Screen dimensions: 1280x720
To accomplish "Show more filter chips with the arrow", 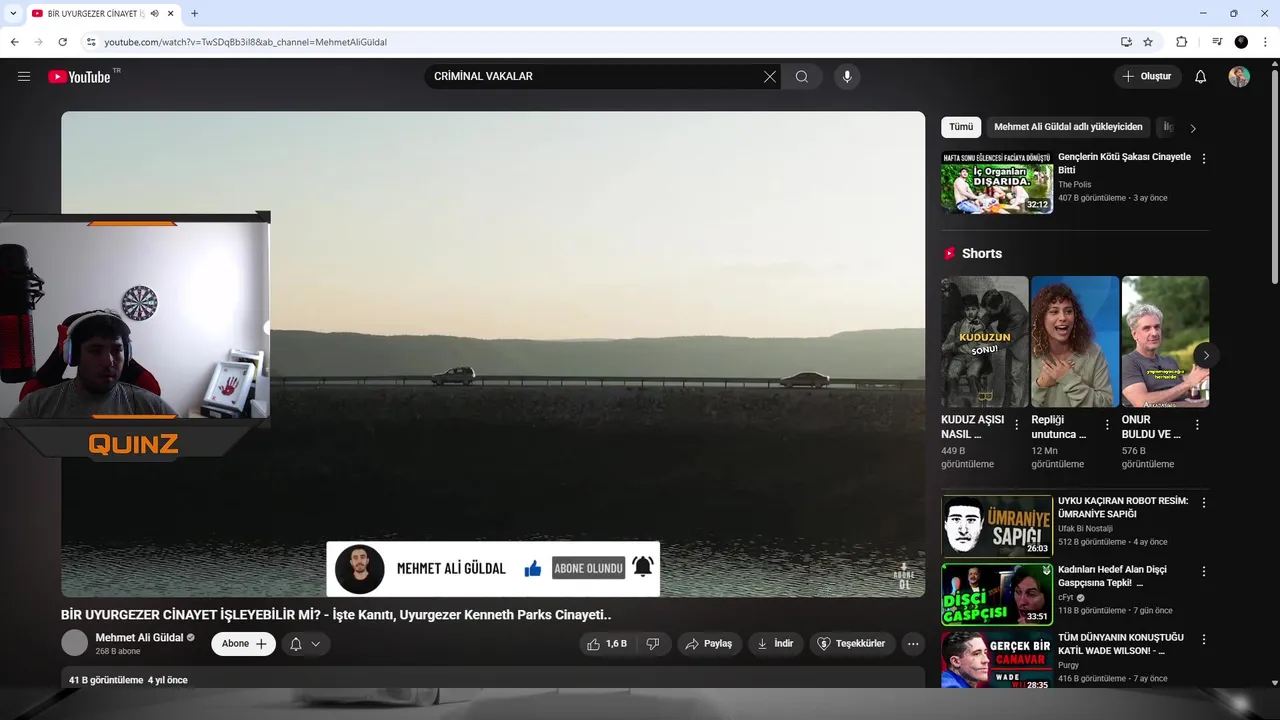I will pos(1193,128).
